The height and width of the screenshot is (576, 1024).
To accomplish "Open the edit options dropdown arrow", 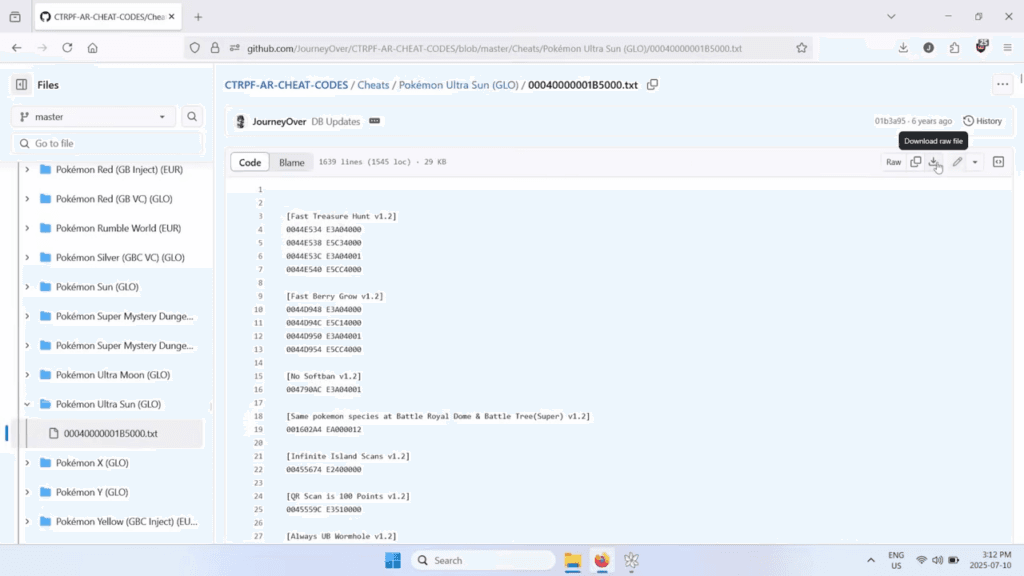I will click(975, 162).
